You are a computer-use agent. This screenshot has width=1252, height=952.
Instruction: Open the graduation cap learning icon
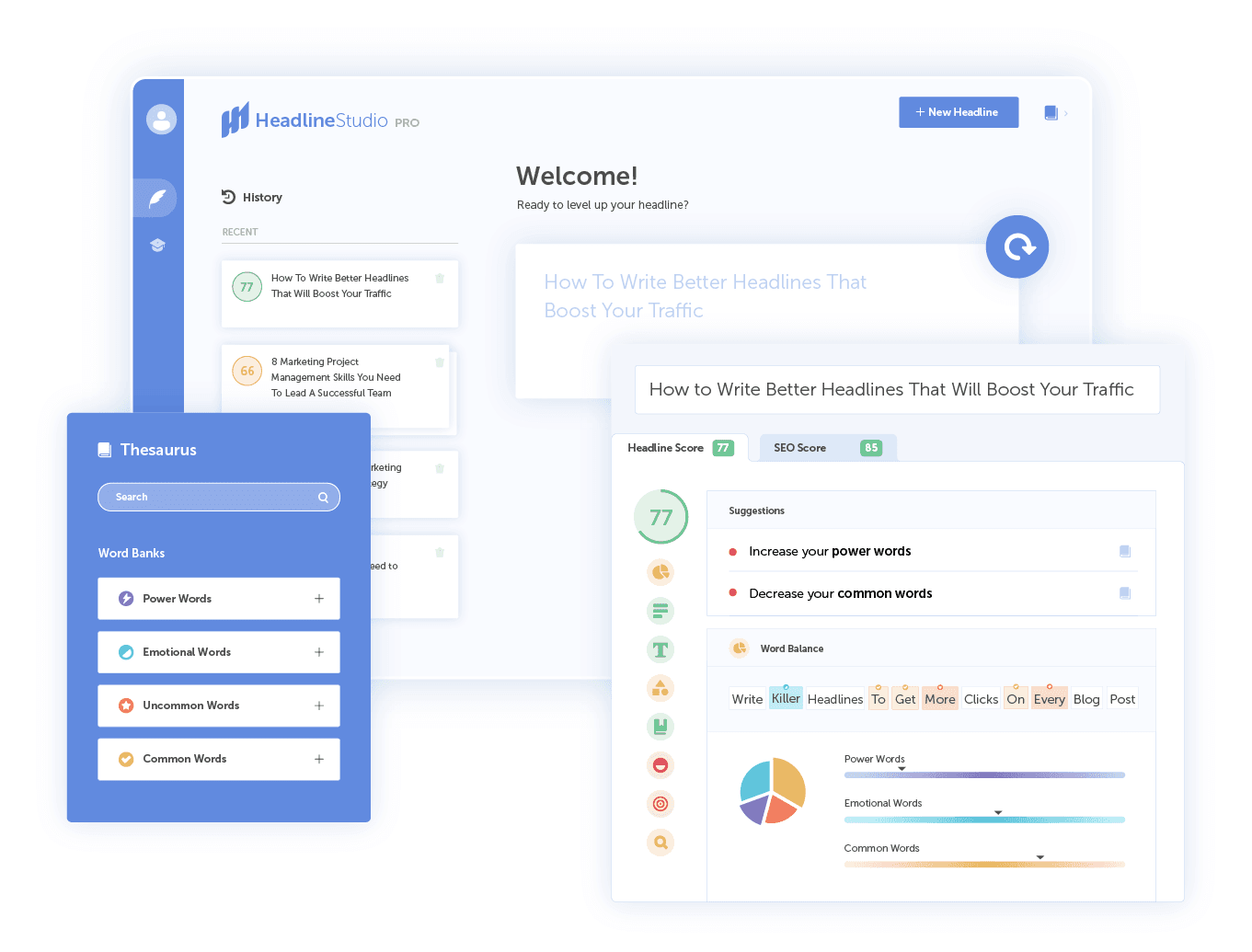(x=157, y=246)
